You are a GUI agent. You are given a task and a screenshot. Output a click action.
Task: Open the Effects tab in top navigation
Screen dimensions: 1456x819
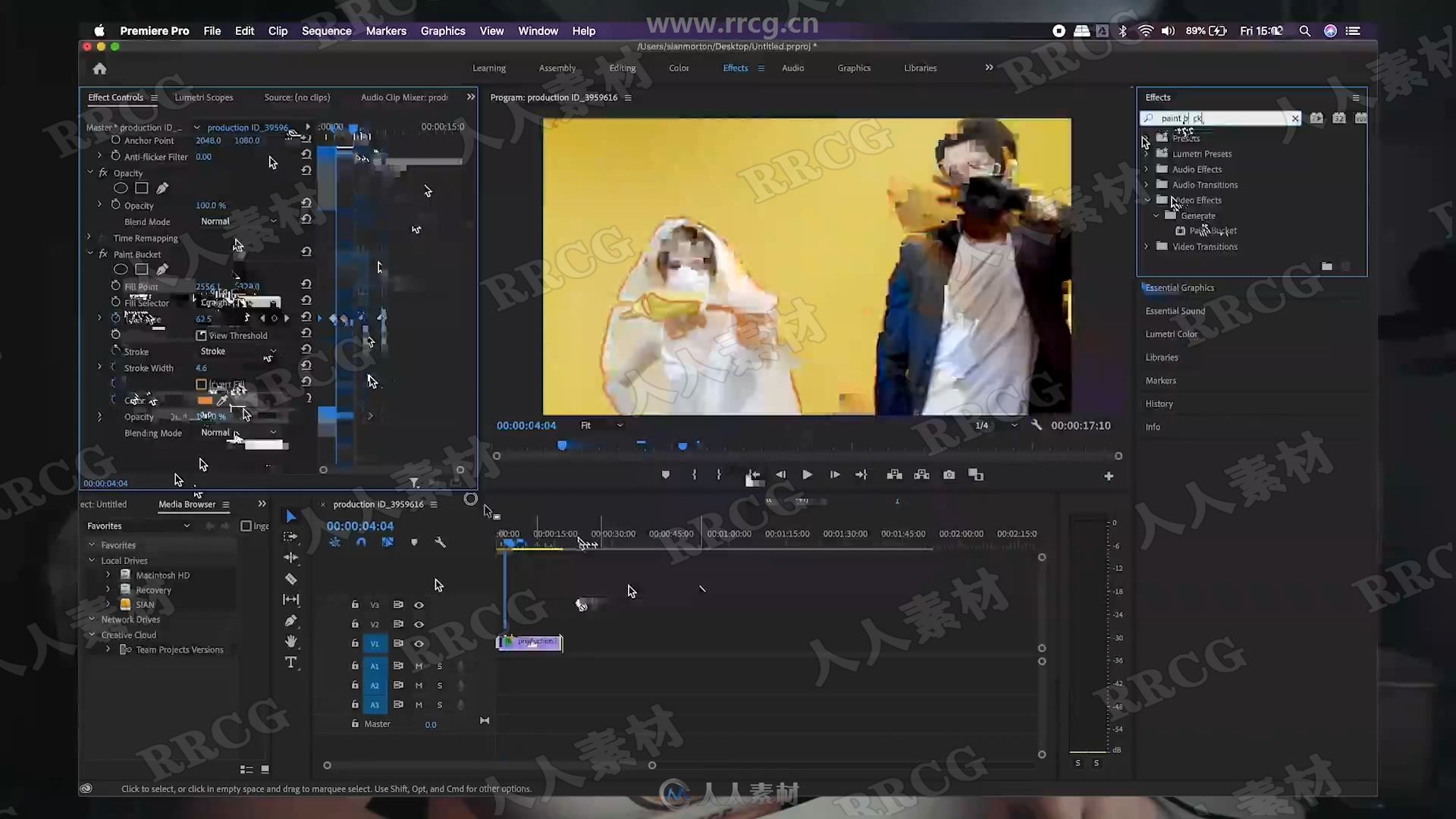(735, 67)
